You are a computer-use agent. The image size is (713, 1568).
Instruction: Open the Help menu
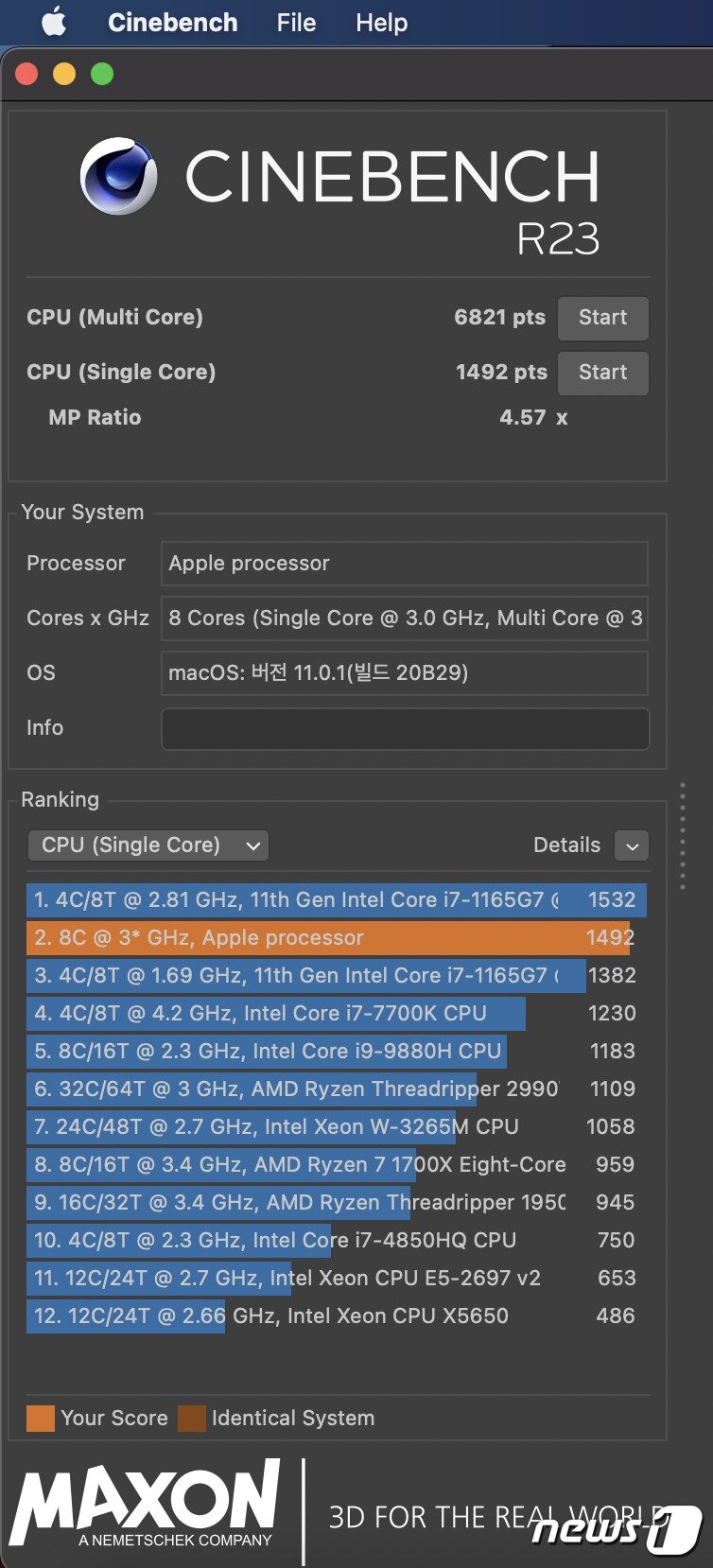point(381,22)
